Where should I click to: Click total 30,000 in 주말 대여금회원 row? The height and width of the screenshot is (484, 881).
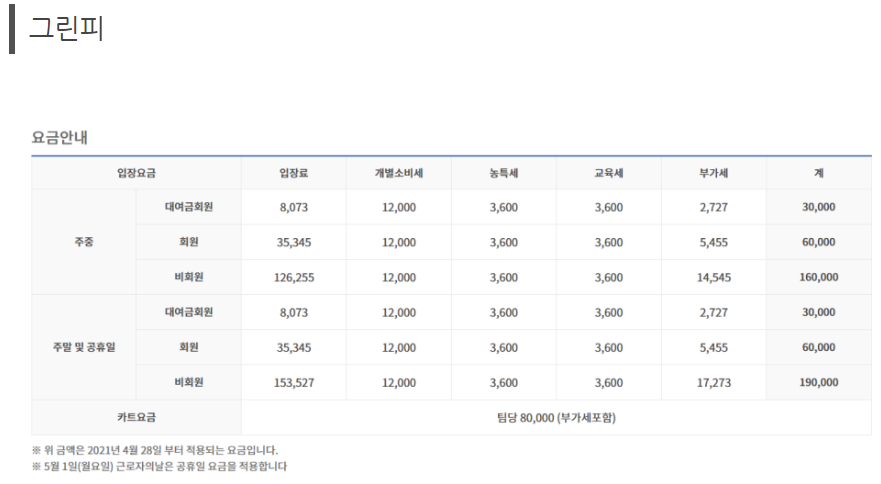[819, 312]
